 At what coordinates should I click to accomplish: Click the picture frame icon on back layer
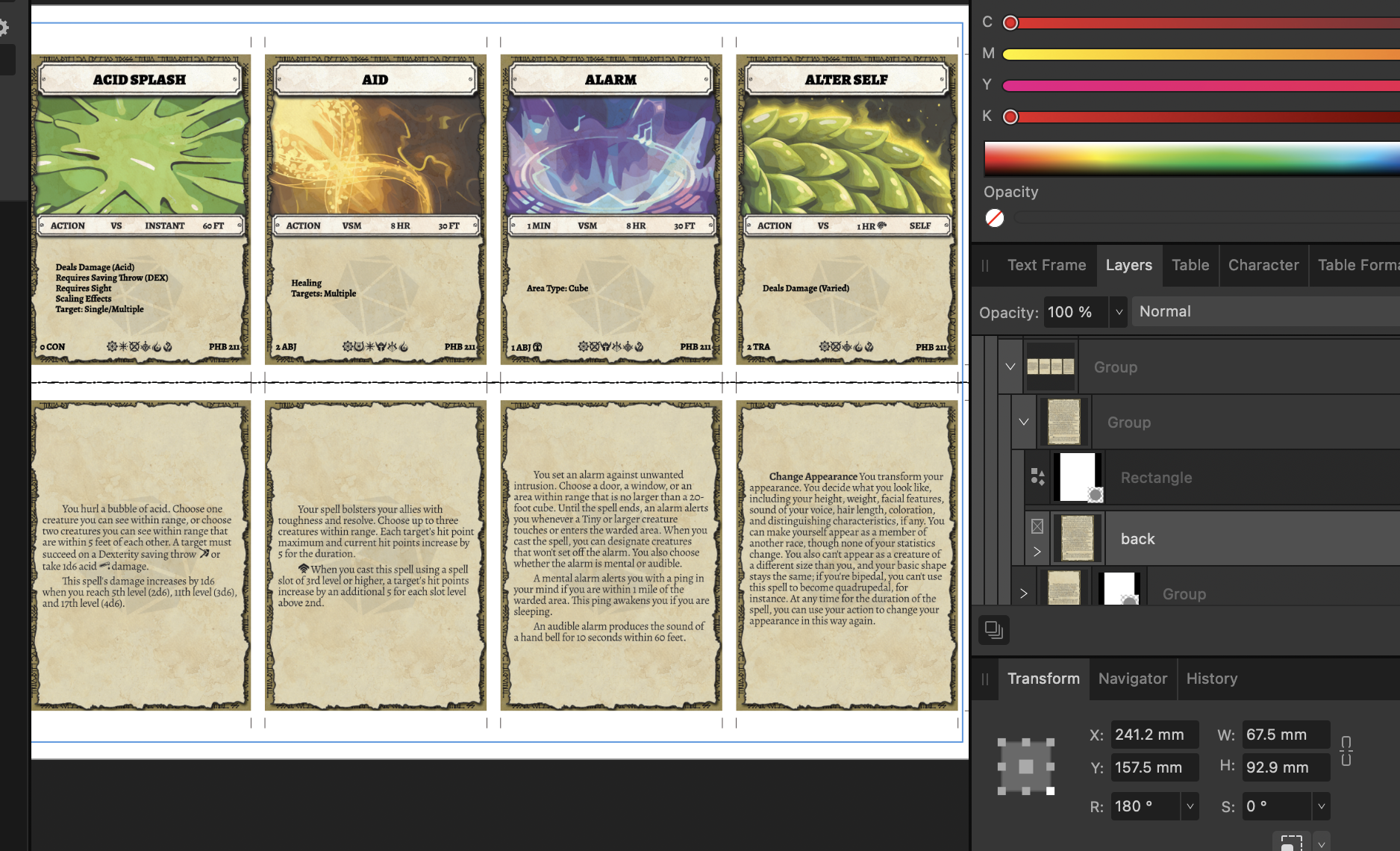click(1037, 526)
